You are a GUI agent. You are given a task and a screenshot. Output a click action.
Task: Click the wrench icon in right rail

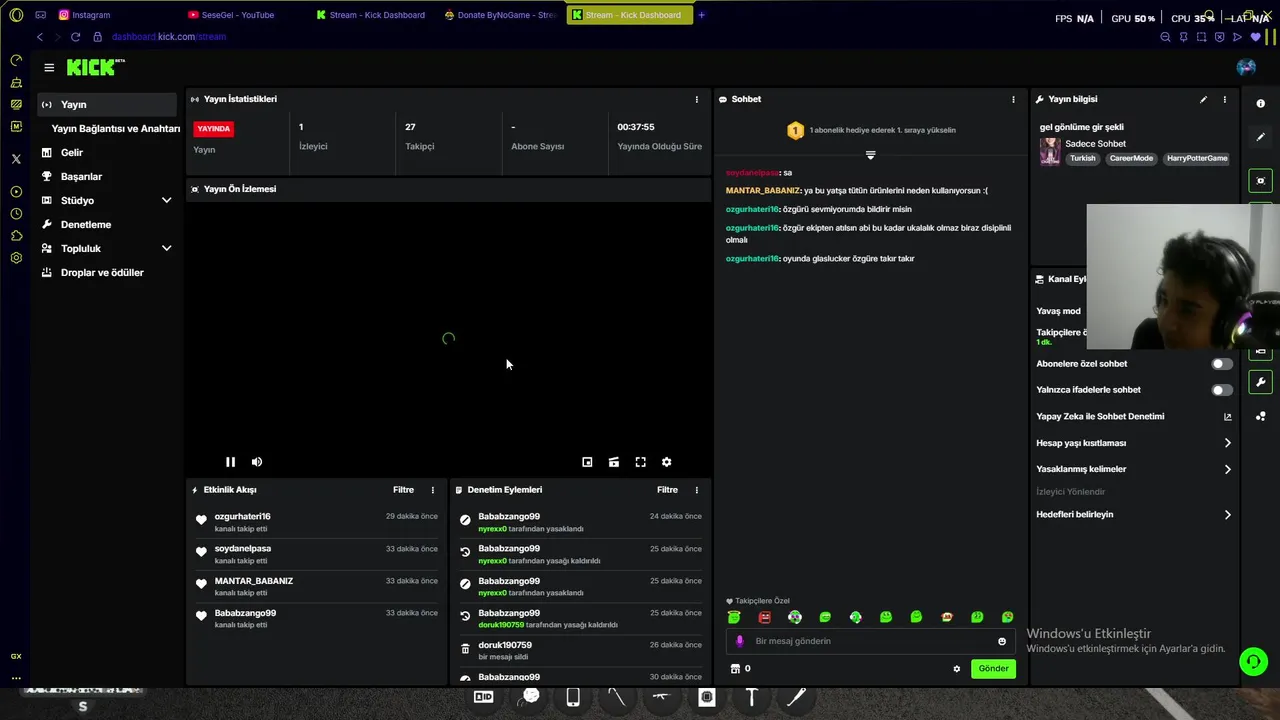[x=1260, y=382]
